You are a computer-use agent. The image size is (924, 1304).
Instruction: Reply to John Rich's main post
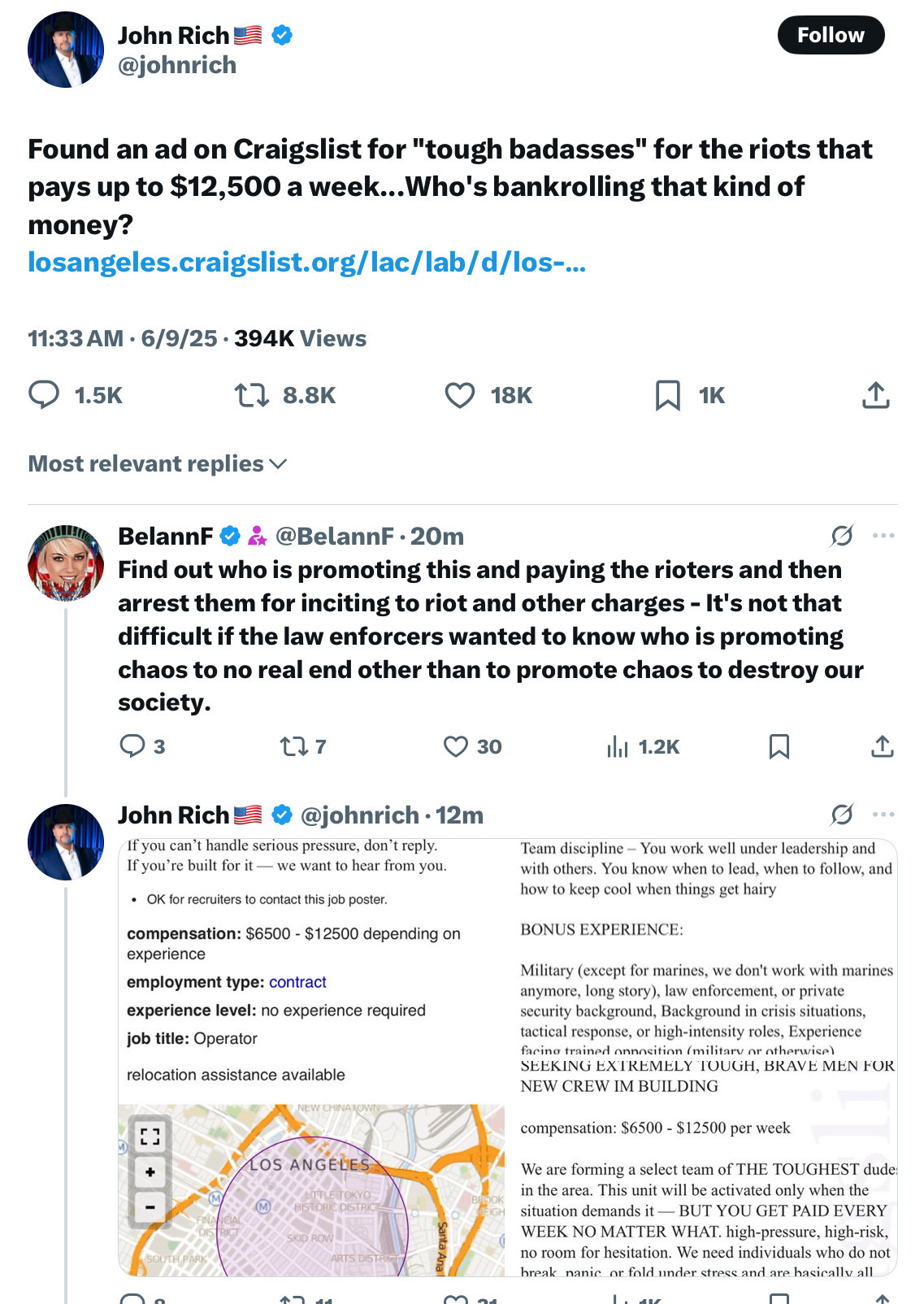point(45,395)
